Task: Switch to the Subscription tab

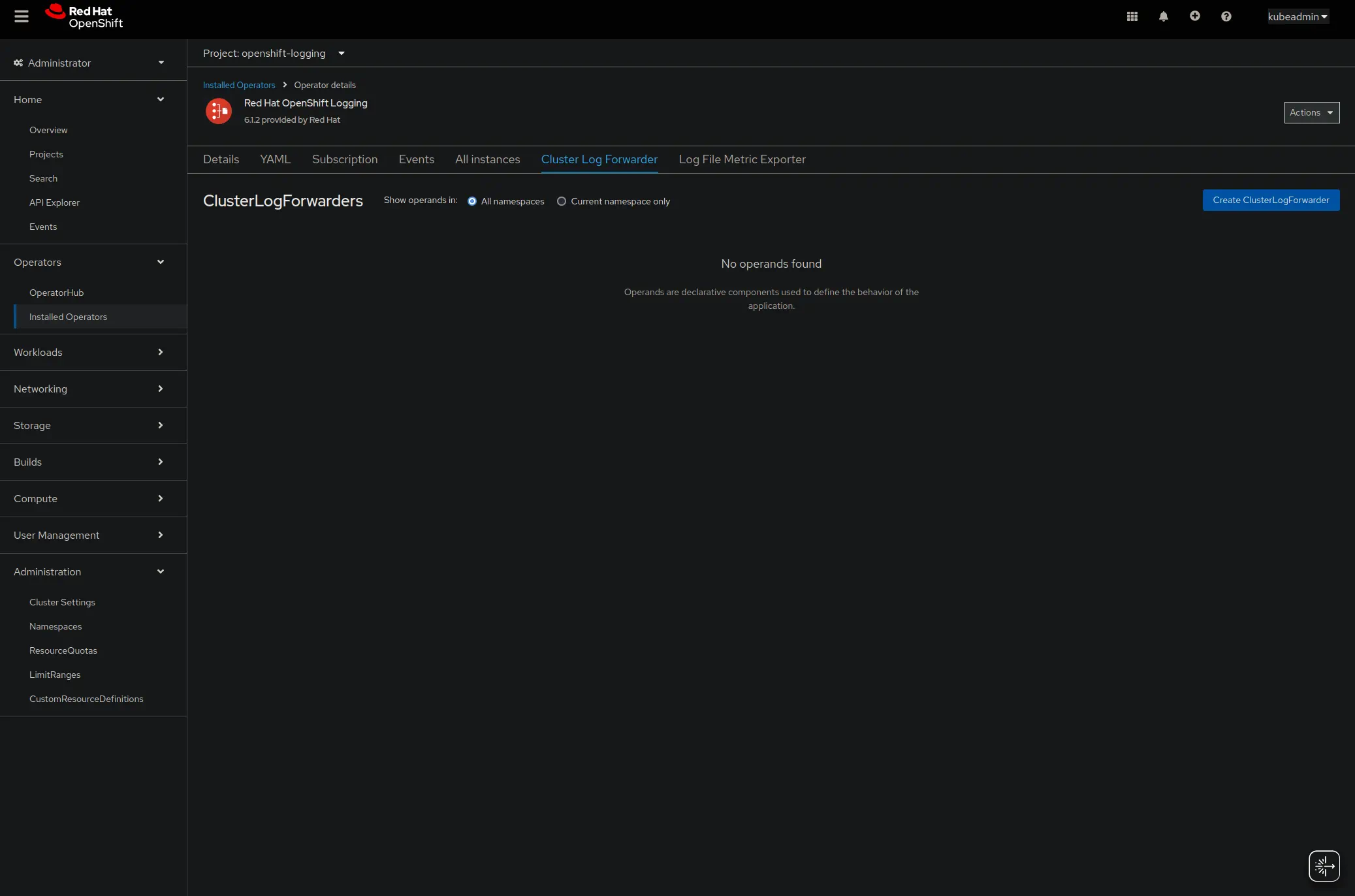Action: [345, 159]
